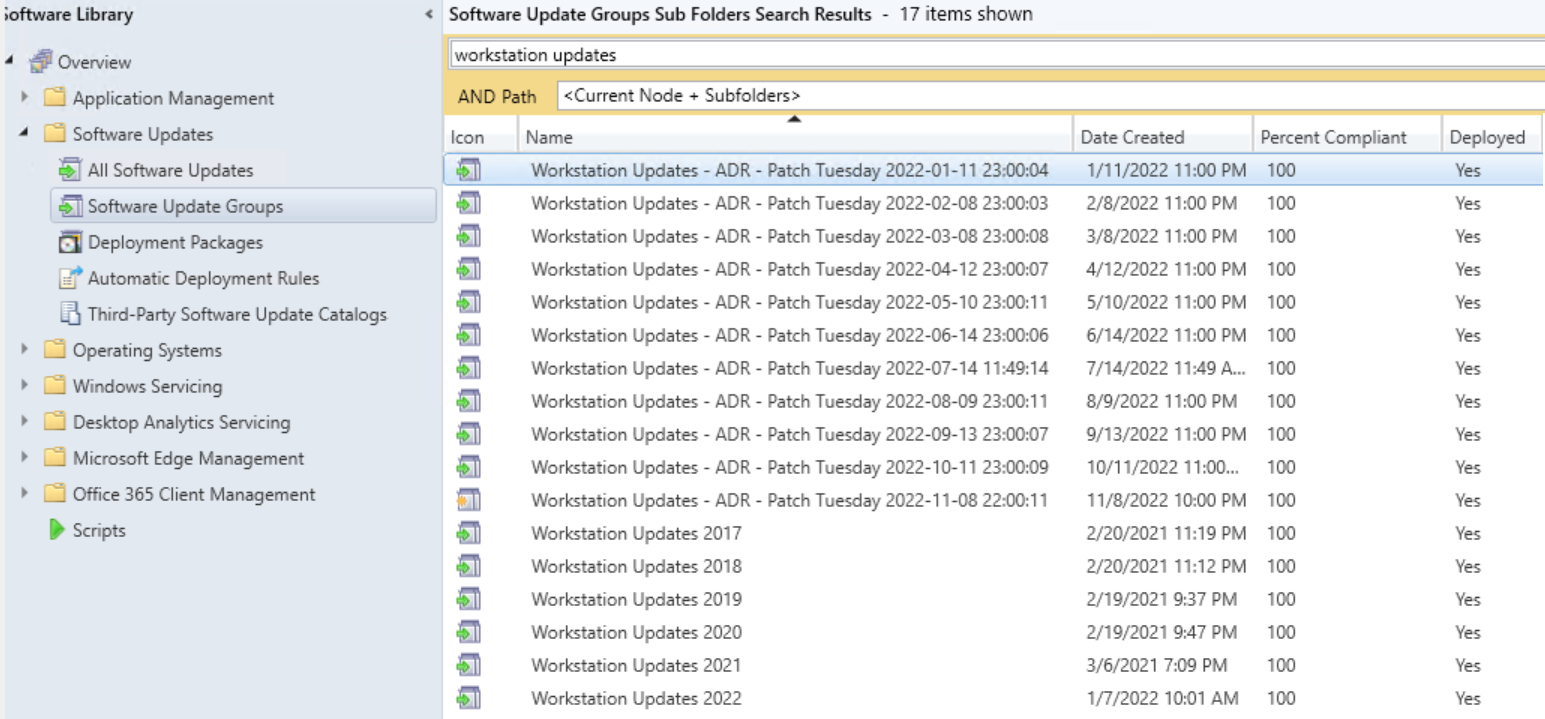Expand the Windows Servicing node

point(24,386)
